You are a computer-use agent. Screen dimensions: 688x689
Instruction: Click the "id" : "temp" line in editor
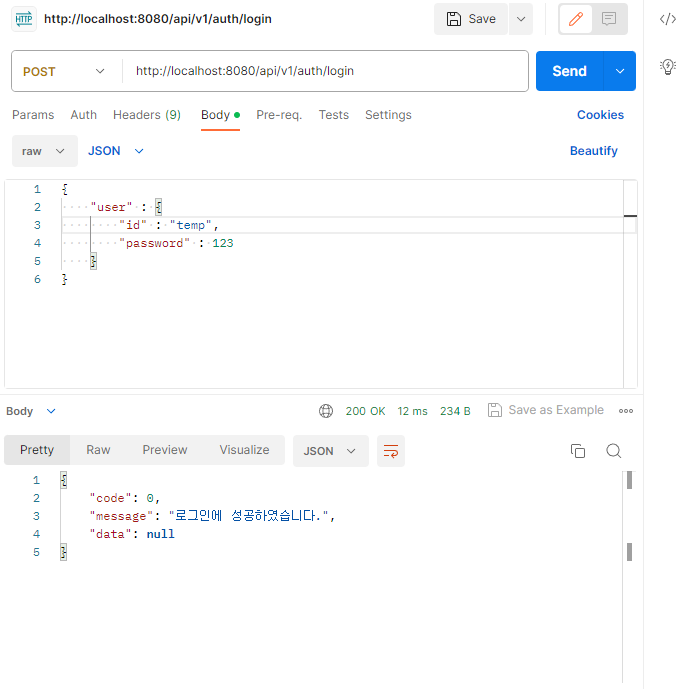(169, 225)
